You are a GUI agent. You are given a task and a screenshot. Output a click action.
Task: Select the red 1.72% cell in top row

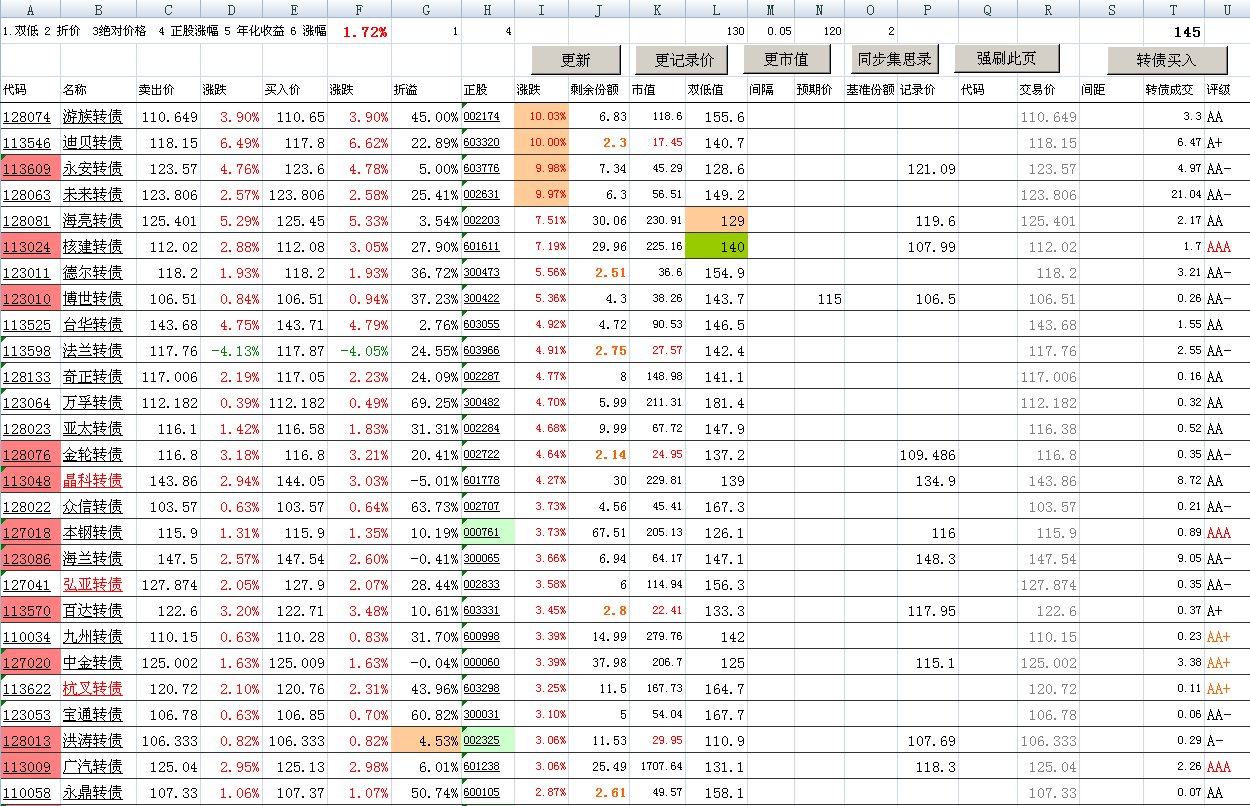pyautogui.click(x=364, y=32)
